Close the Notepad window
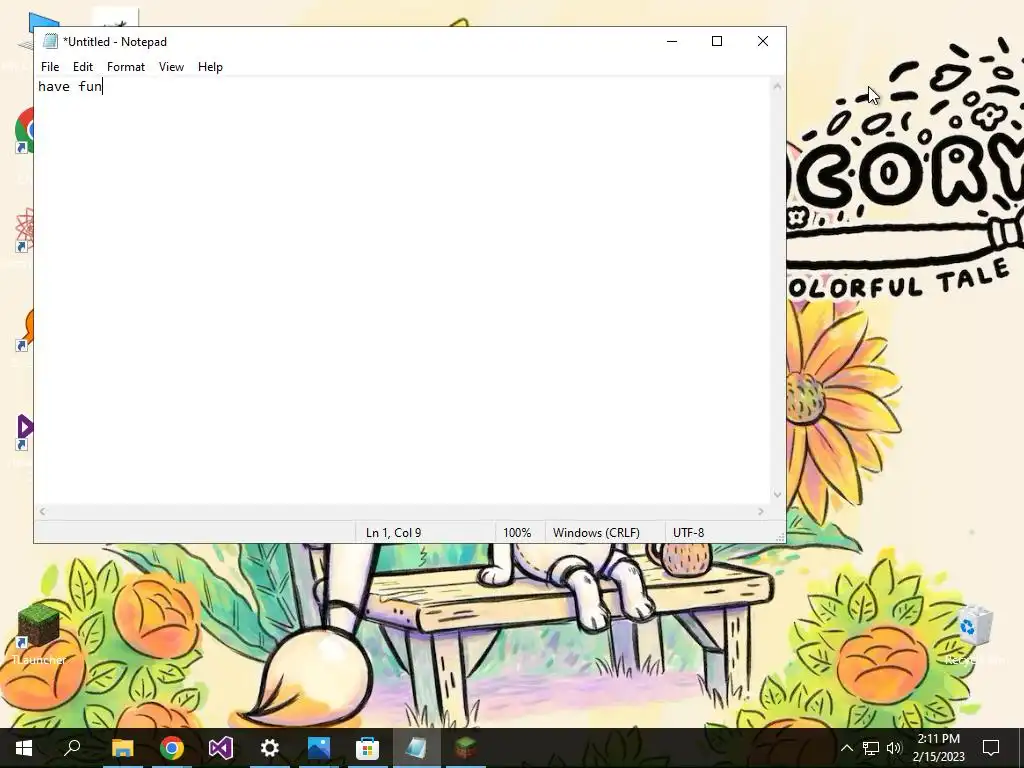 coord(762,41)
